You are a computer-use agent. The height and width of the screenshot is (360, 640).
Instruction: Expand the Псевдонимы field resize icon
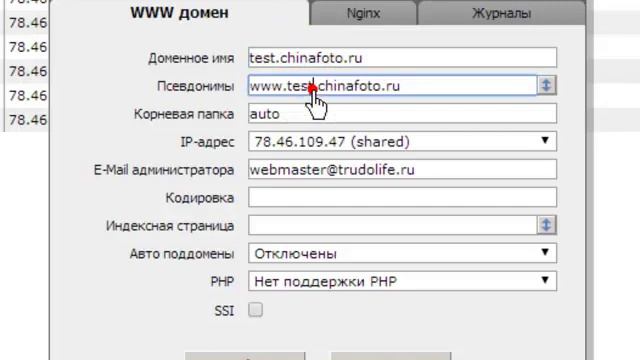point(547,85)
